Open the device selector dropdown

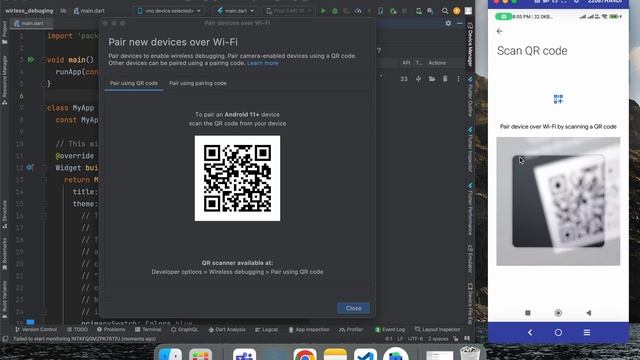point(169,11)
